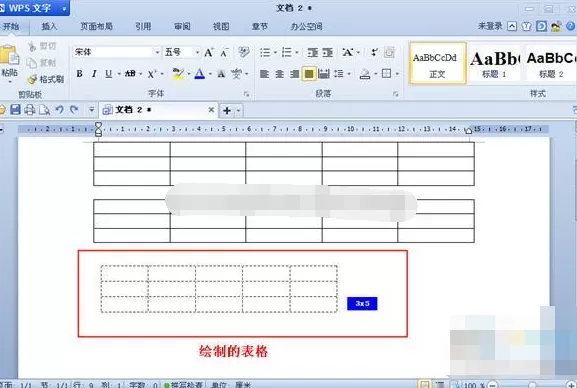
Task: Click the line spacing icon
Action: [339, 74]
